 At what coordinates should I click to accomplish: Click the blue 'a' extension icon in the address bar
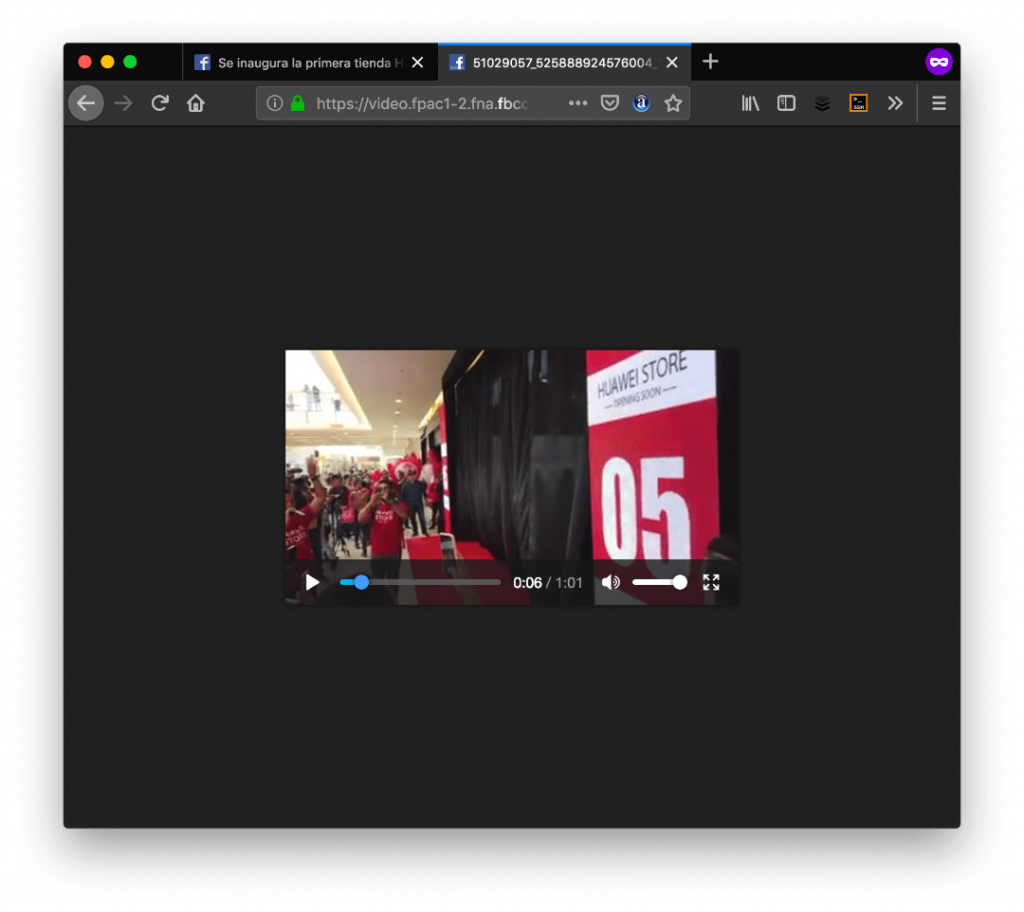[641, 103]
